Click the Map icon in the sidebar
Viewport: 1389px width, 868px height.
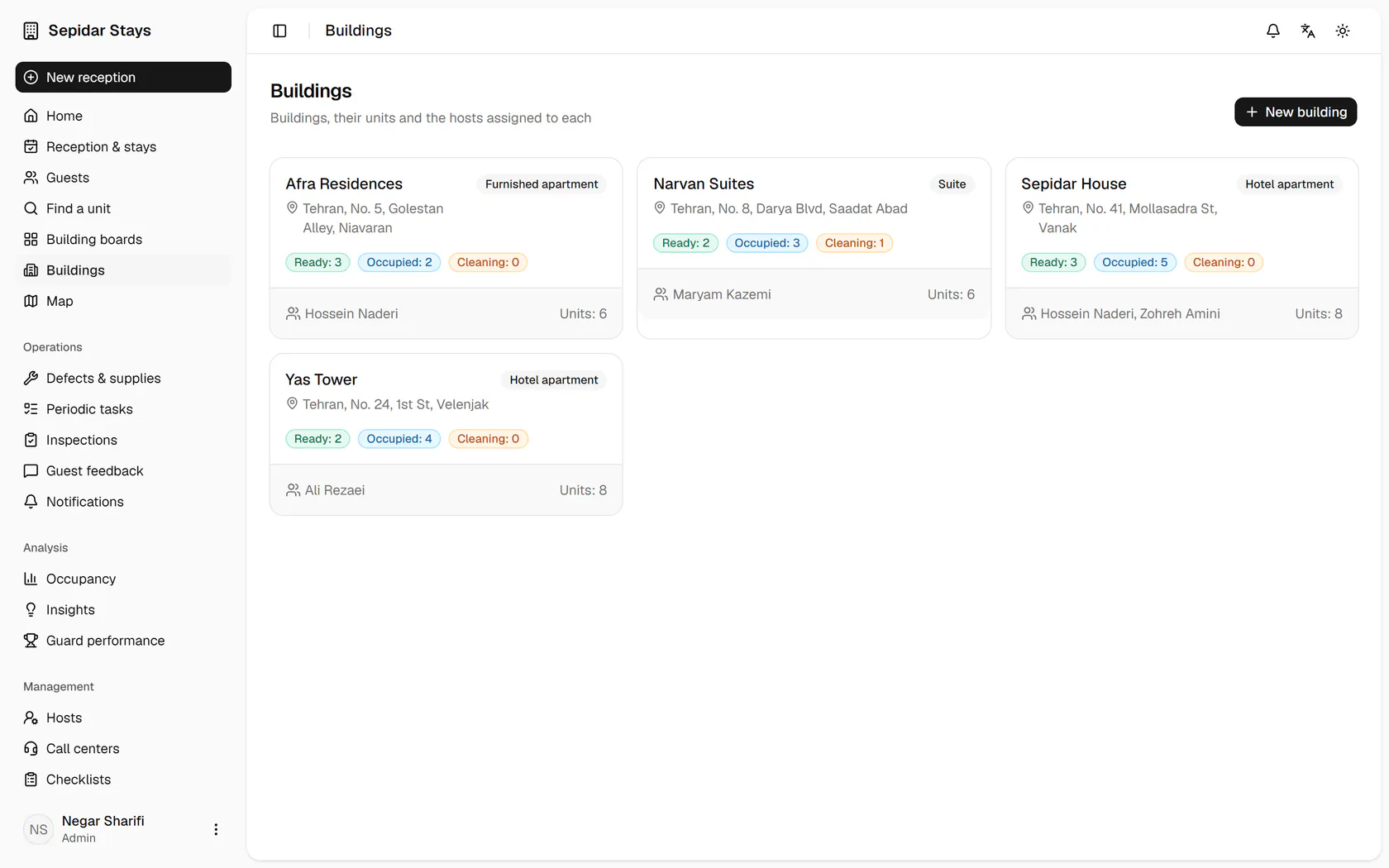coord(31,301)
